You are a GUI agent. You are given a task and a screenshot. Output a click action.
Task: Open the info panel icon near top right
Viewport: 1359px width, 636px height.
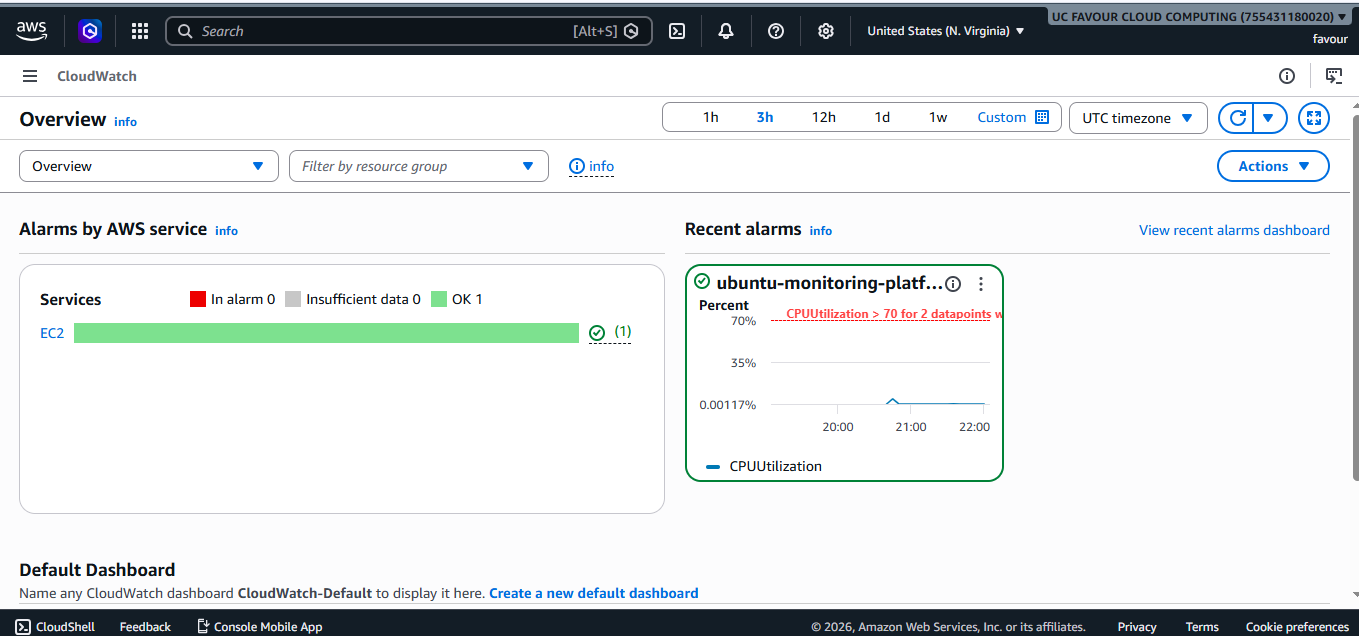tap(1287, 76)
